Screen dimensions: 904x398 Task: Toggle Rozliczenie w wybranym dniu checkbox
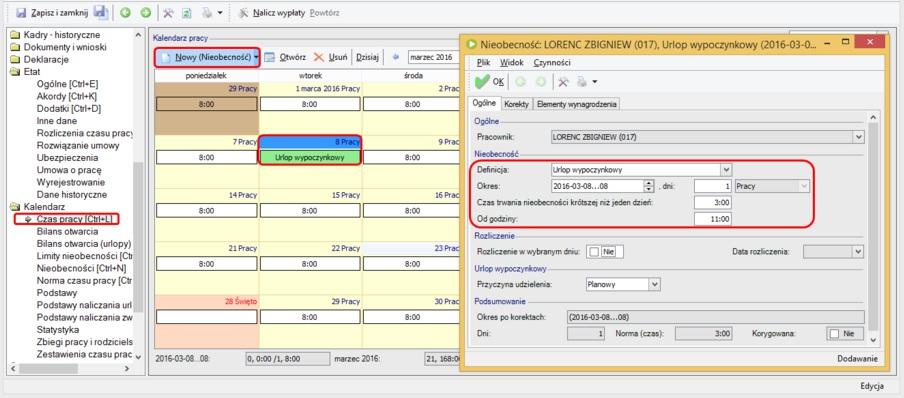point(593,251)
